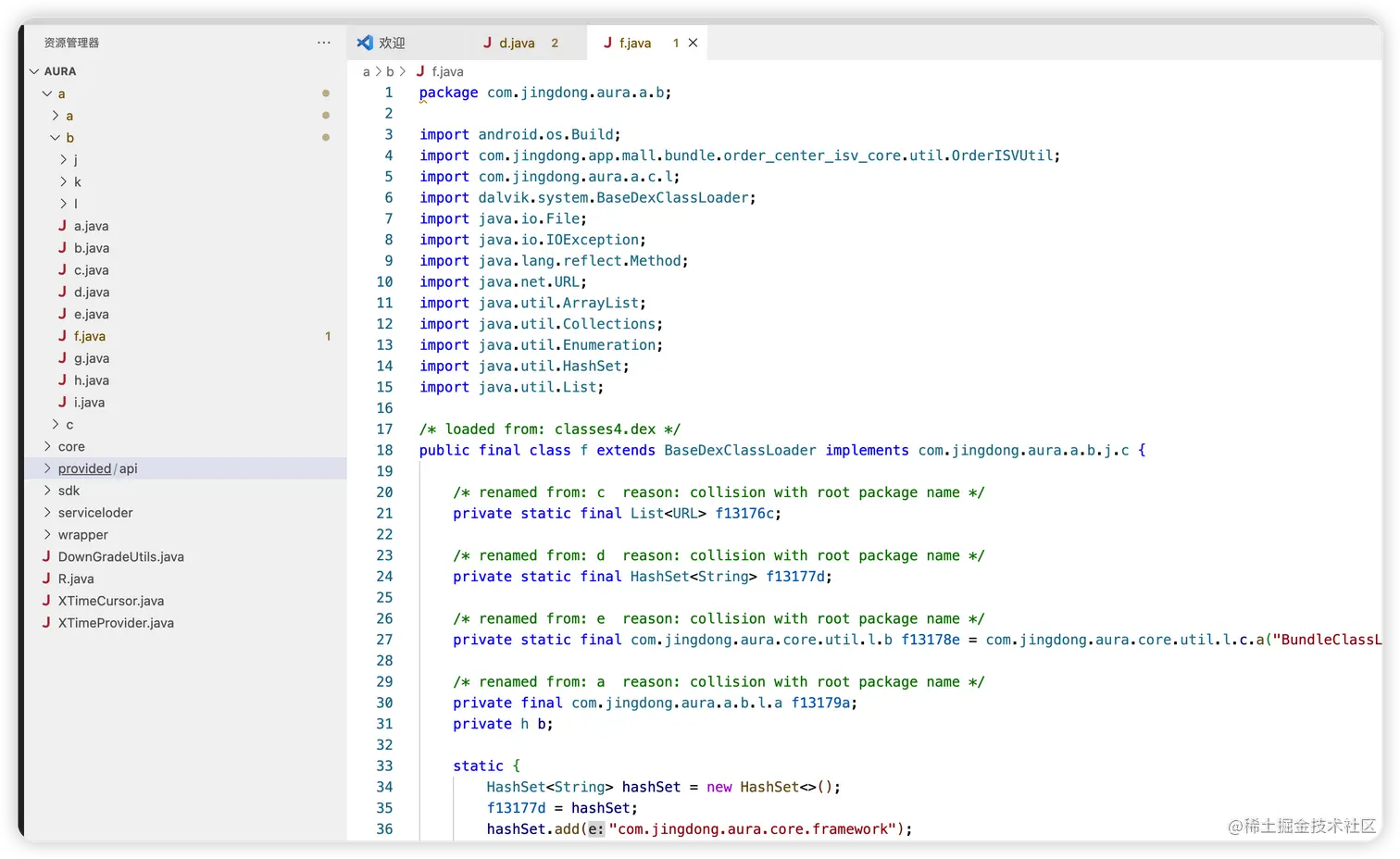1400x859 pixels.
Task: Open i.java in the file tree
Action: (185, 403)
